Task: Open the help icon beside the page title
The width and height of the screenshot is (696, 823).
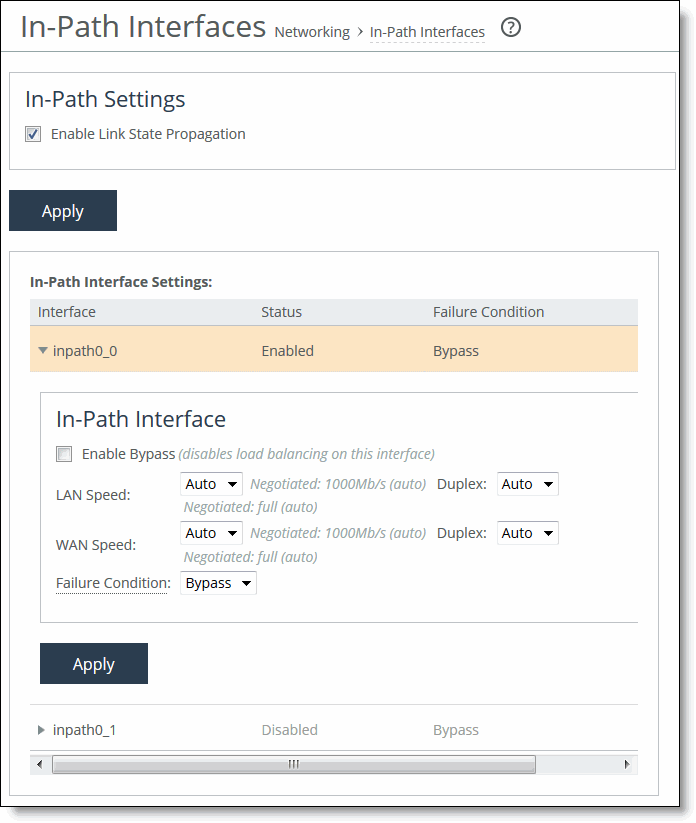Action: (x=511, y=28)
